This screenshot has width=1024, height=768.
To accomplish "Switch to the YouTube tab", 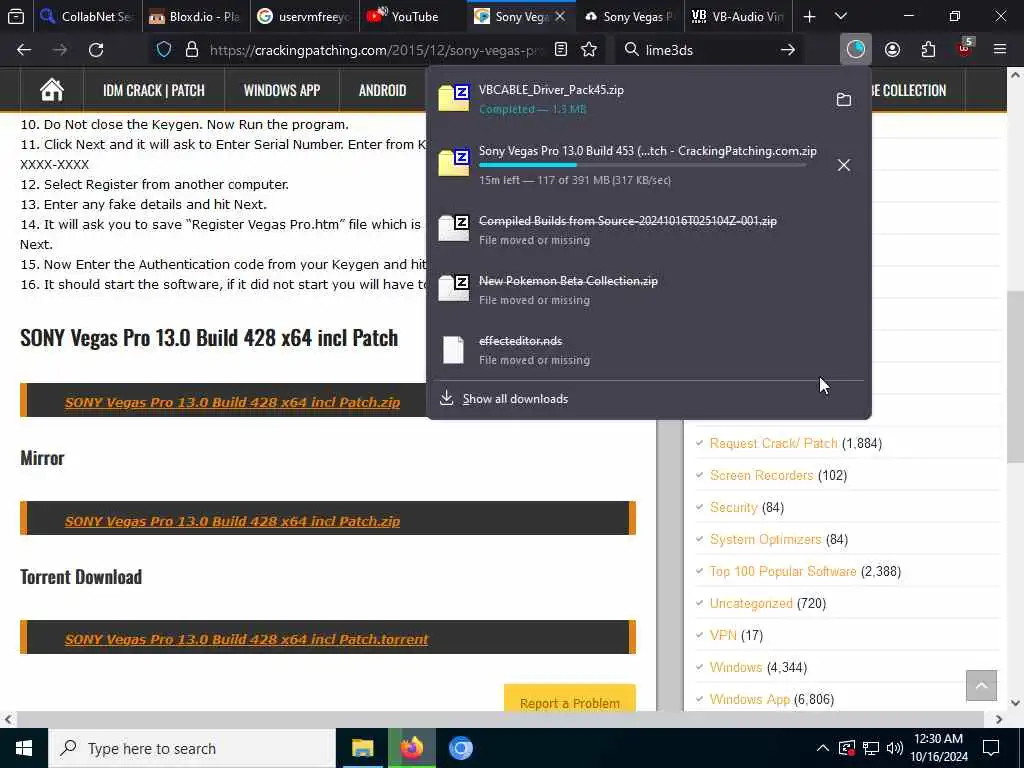I will pyautogui.click(x=413, y=16).
